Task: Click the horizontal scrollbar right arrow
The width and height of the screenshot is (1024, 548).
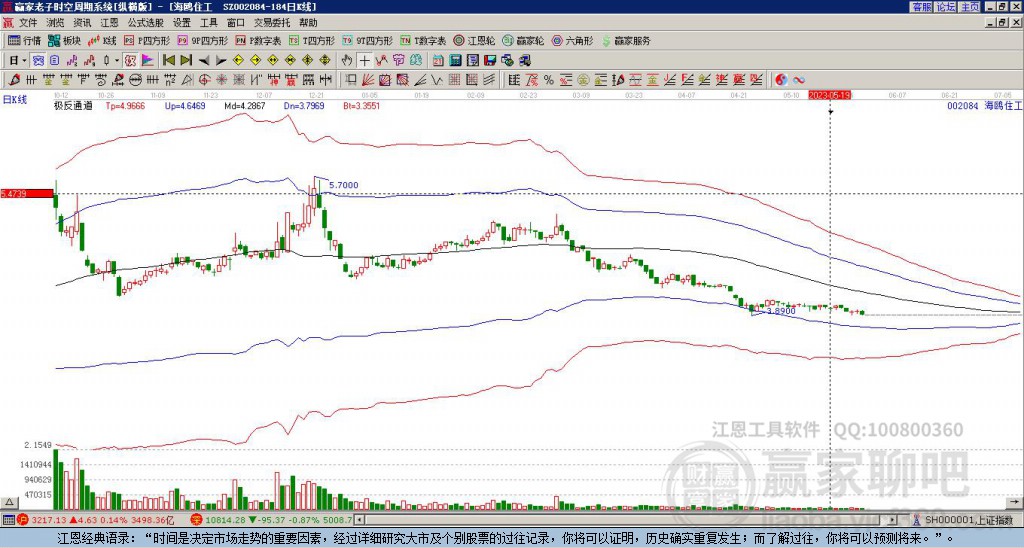Action: [x=892, y=520]
